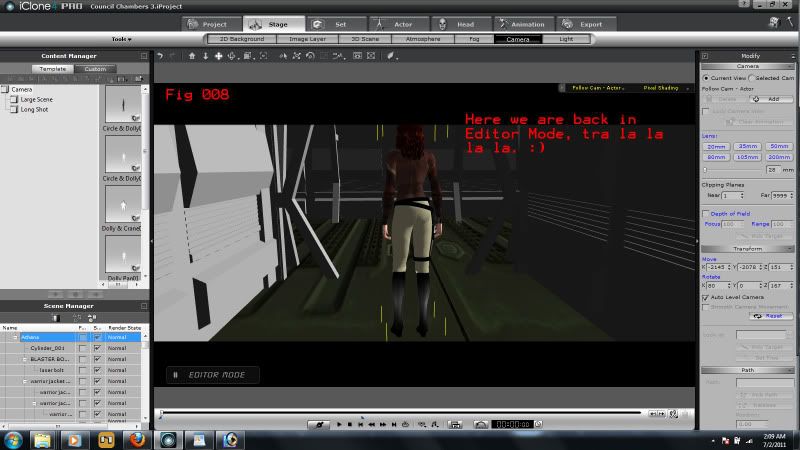Click the timeline playhead scrub bar
This screenshot has width=800, height=450.
pos(401,412)
